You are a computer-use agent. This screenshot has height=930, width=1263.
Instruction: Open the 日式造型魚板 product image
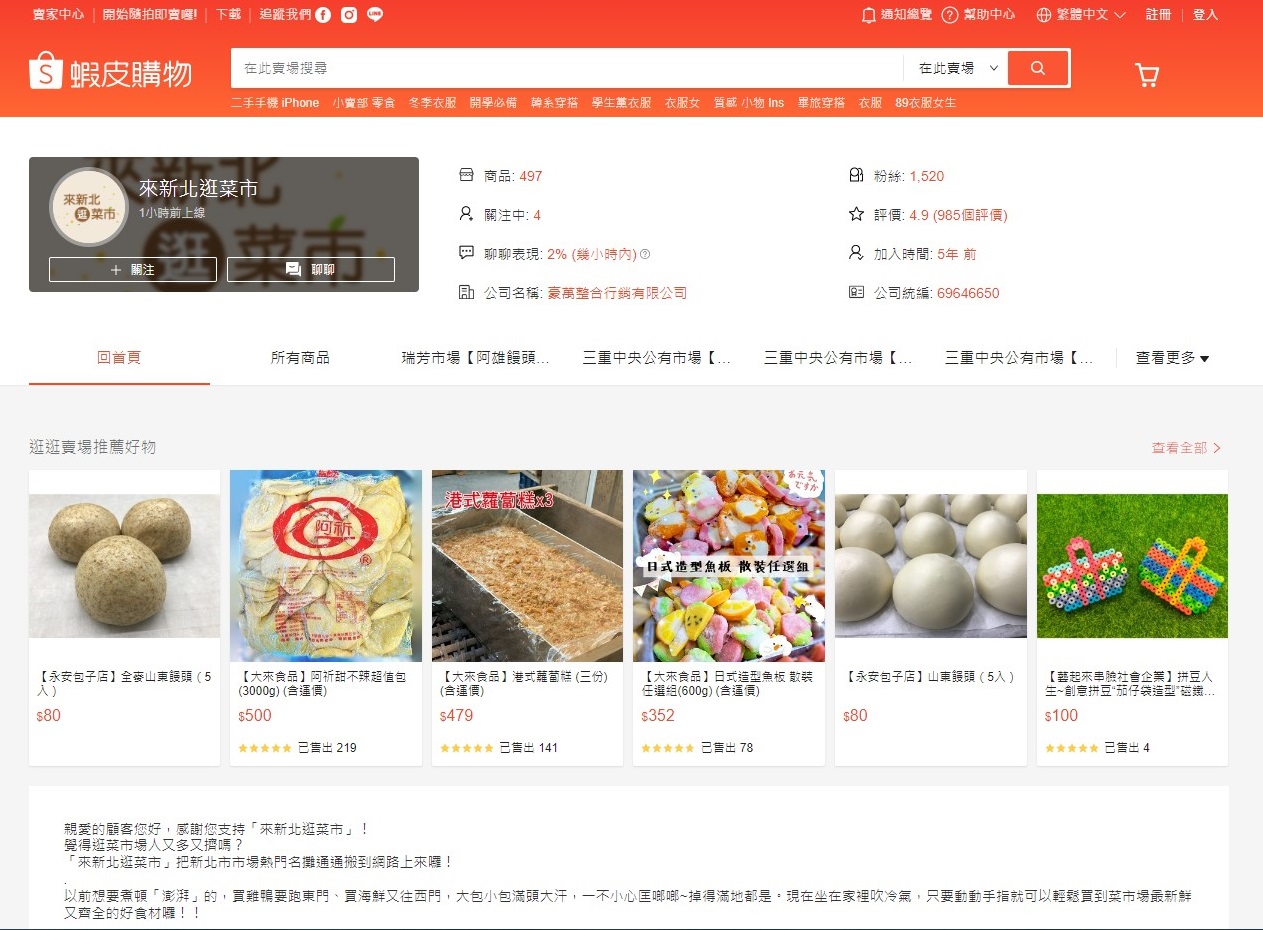click(729, 566)
